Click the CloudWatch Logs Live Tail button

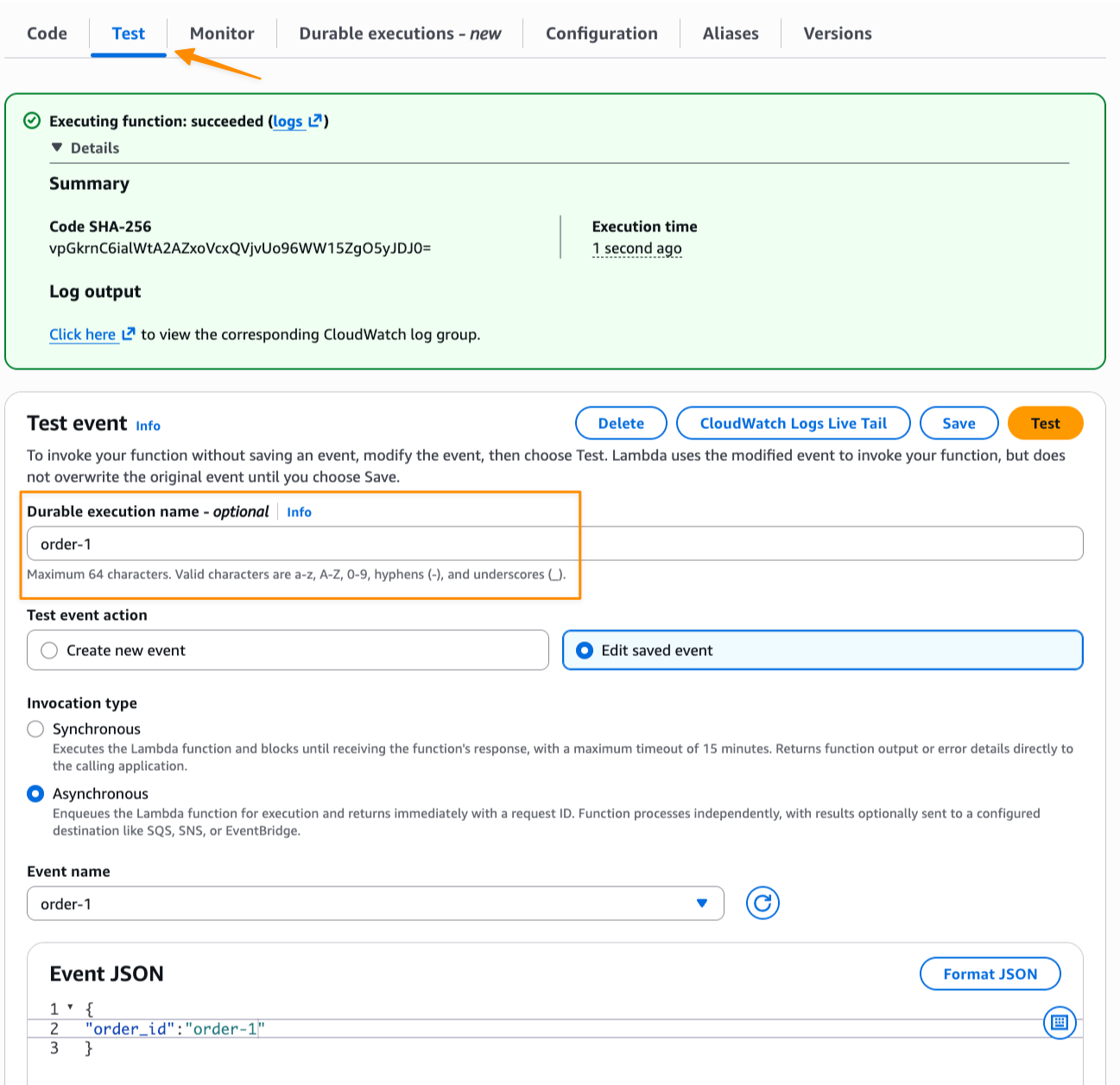pyautogui.click(x=793, y=423)
